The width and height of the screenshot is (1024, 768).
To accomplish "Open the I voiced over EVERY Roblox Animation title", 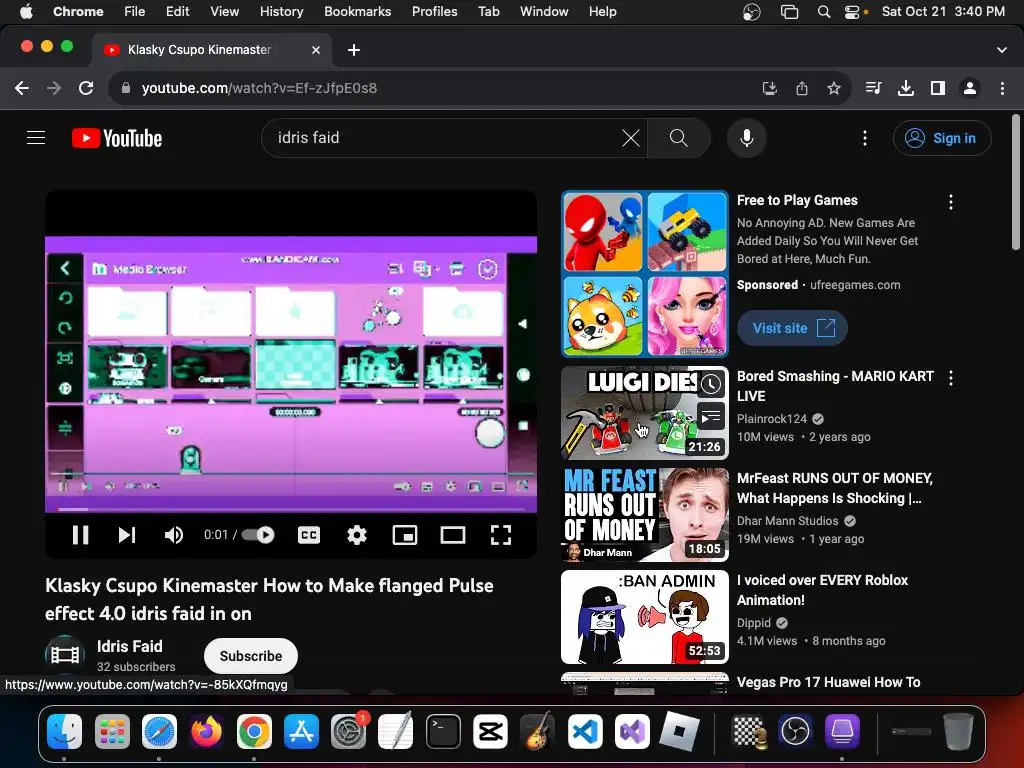I will 822,590.
